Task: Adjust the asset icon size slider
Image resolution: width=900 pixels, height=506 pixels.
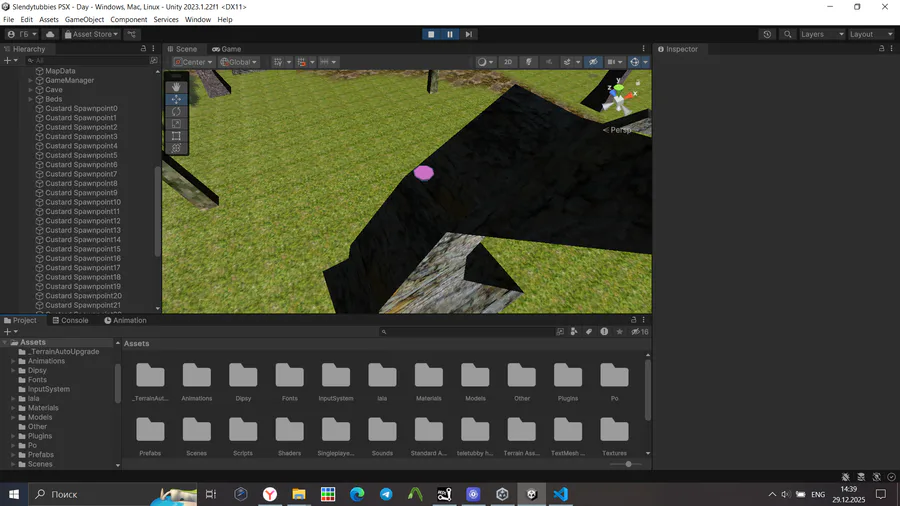Action: coord(629,464)
